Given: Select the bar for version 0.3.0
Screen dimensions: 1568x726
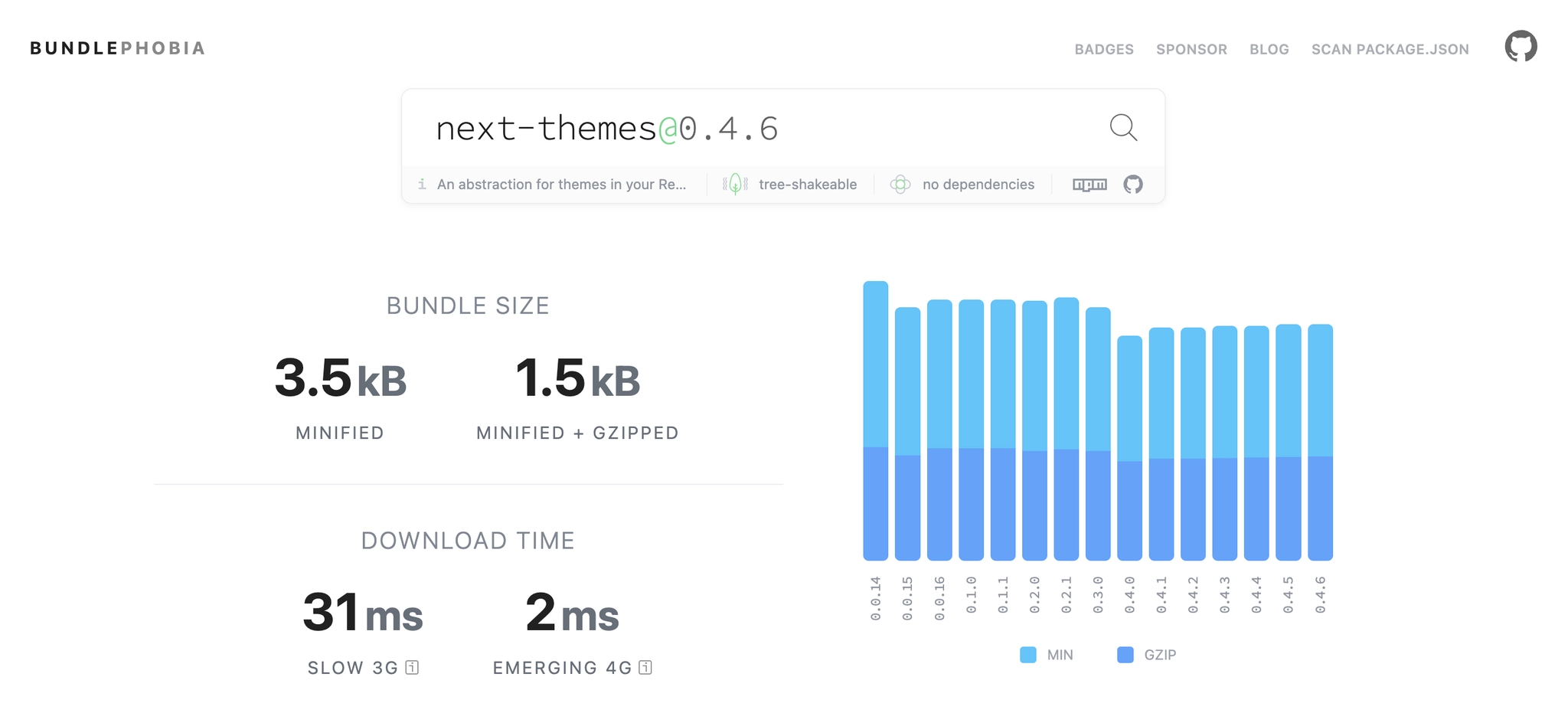Looking at the screenshot, I should pos(1098,433).
